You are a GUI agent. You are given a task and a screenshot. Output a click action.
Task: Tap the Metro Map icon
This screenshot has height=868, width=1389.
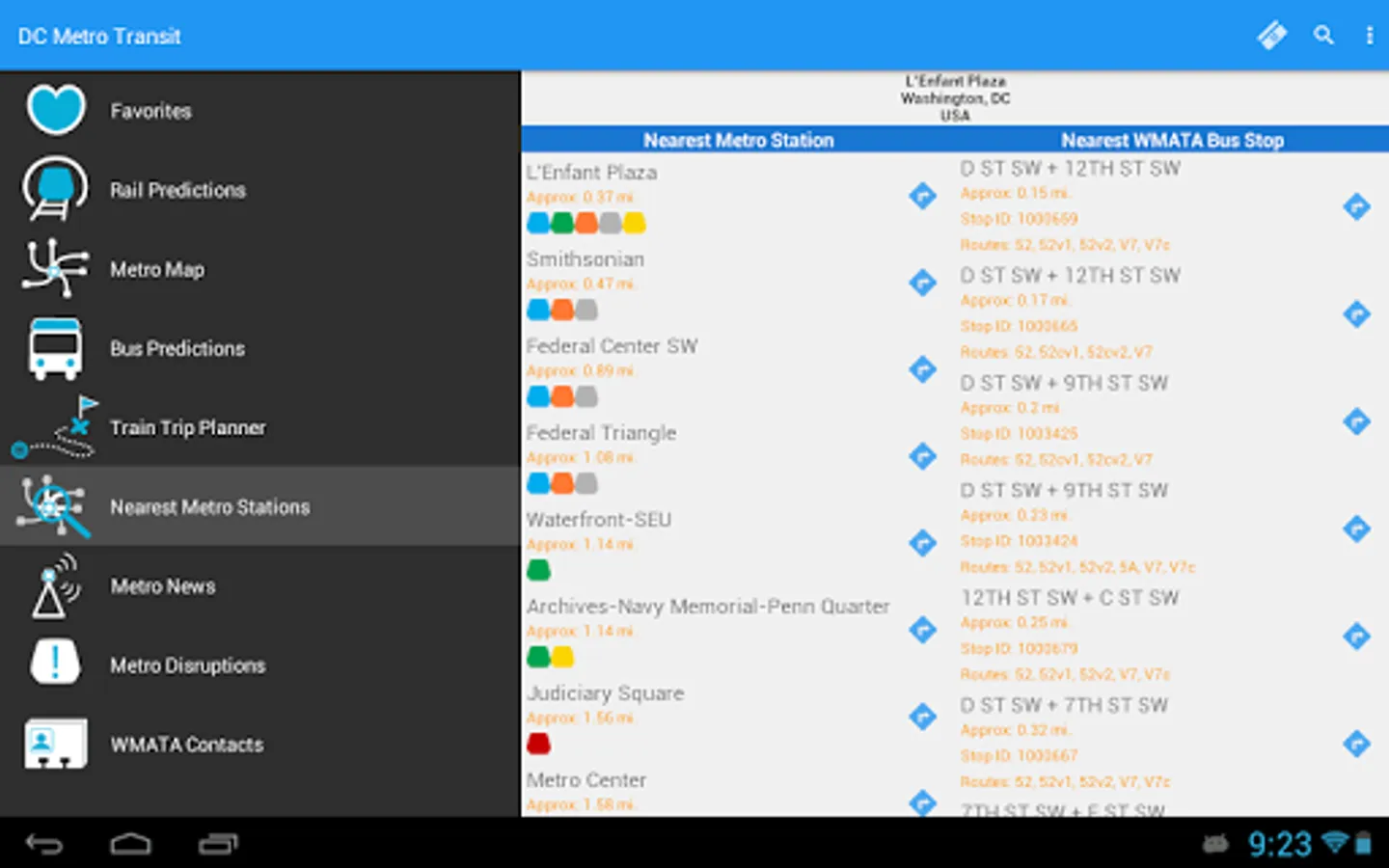(x=55, y=268)
